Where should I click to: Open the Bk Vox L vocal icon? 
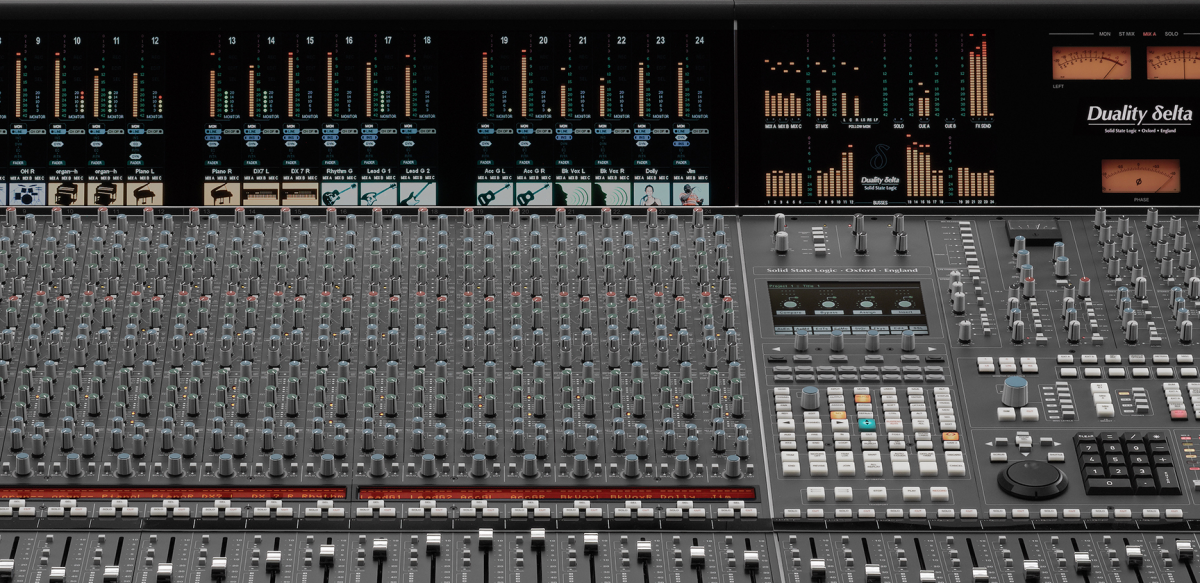pos(573,193)
